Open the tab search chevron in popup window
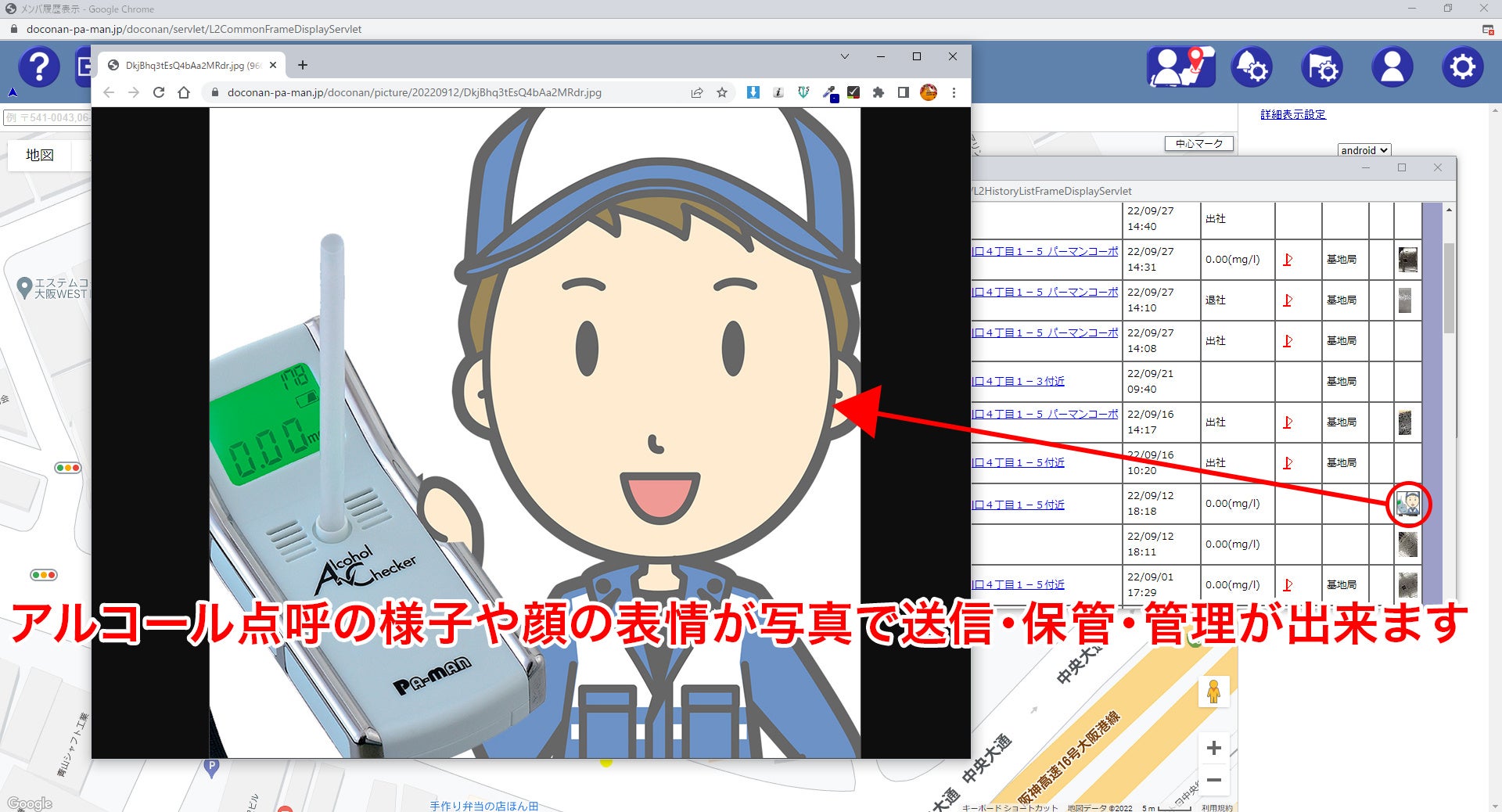 tap(844, 56)
